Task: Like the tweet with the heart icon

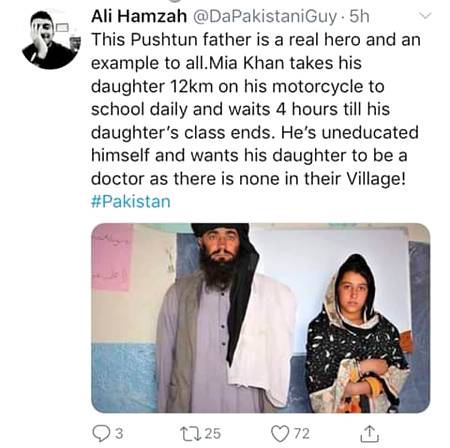Action: pos(280,434)
